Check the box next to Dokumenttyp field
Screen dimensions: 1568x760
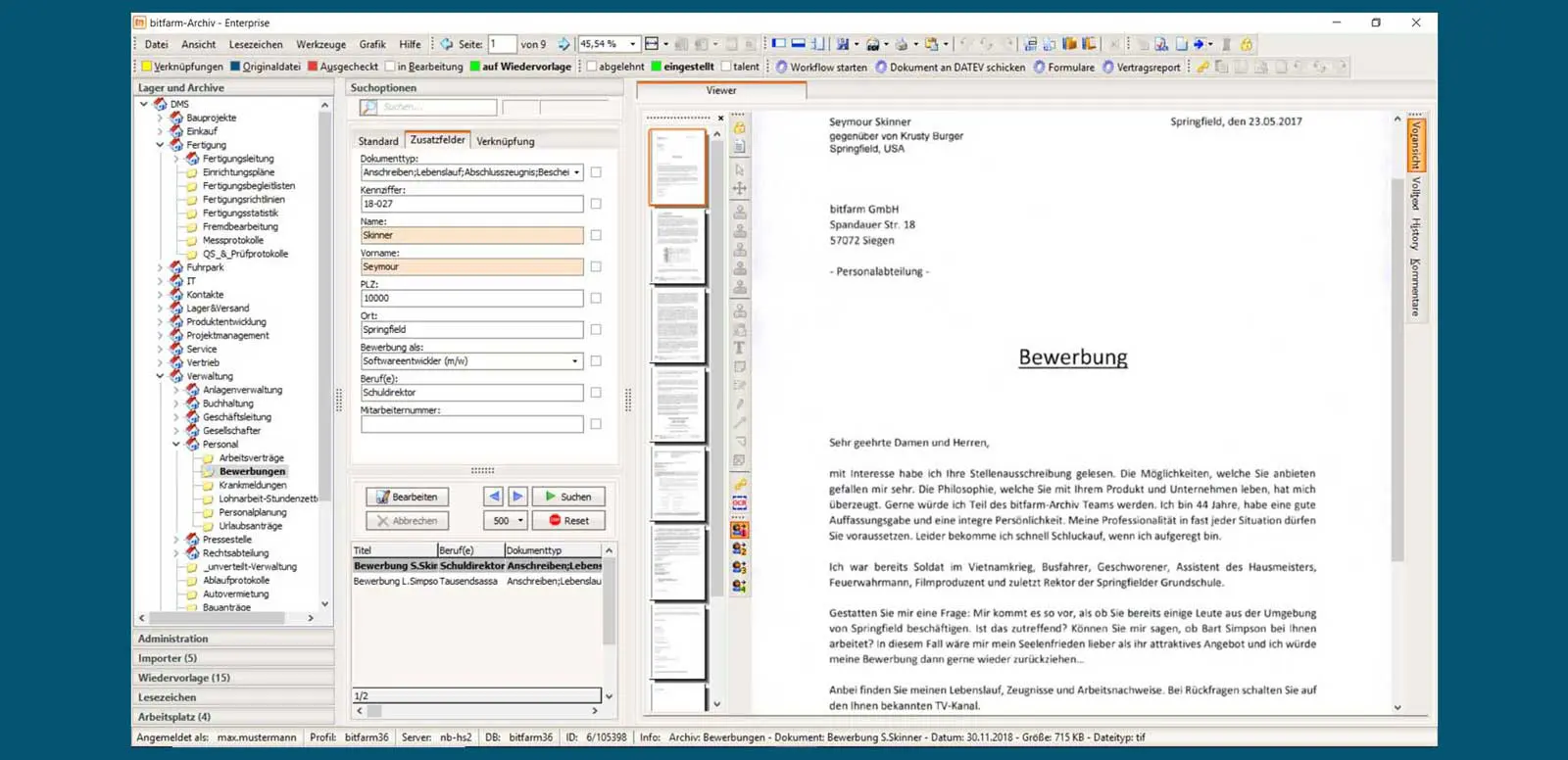point(596,172)
